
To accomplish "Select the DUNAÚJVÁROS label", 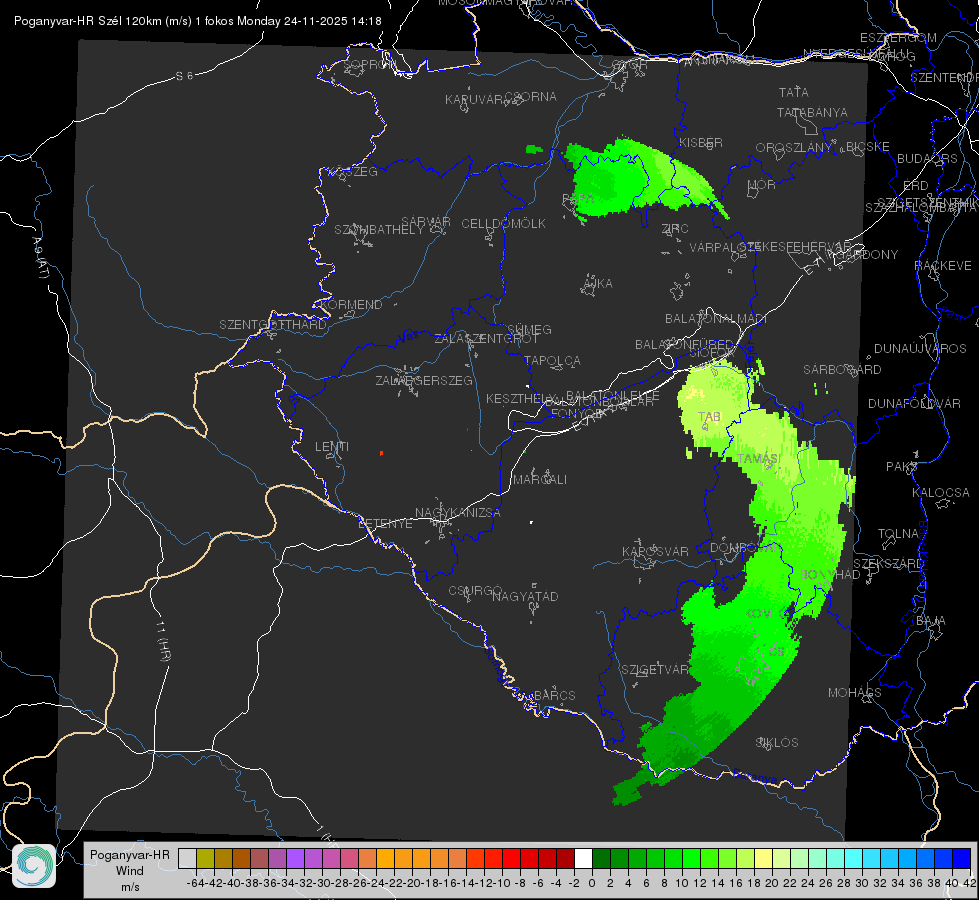I will point(920,349).
